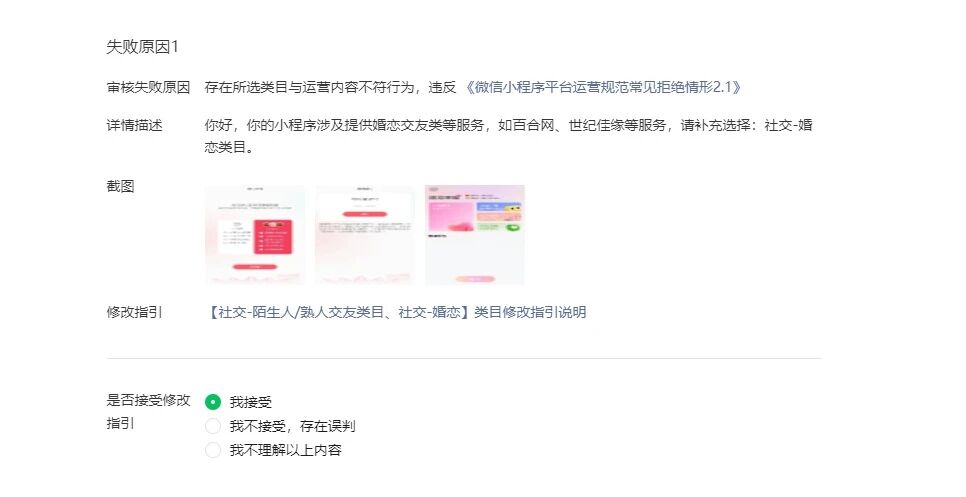
Task: Click the 是否接受修改指引 field label
Action: [148, 412]
